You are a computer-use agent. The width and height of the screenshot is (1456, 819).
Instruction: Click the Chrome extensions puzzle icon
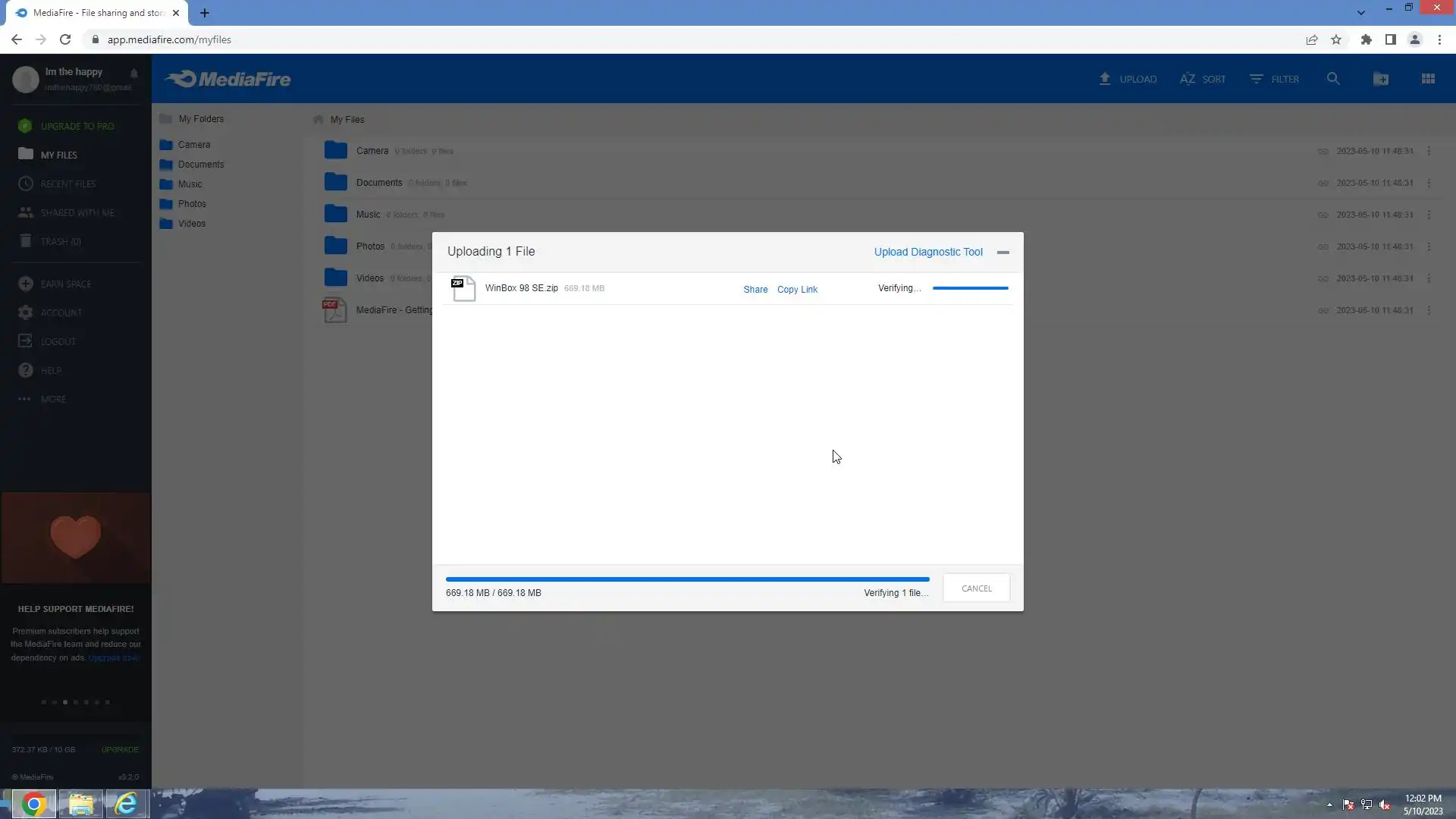pos(1366,39)
